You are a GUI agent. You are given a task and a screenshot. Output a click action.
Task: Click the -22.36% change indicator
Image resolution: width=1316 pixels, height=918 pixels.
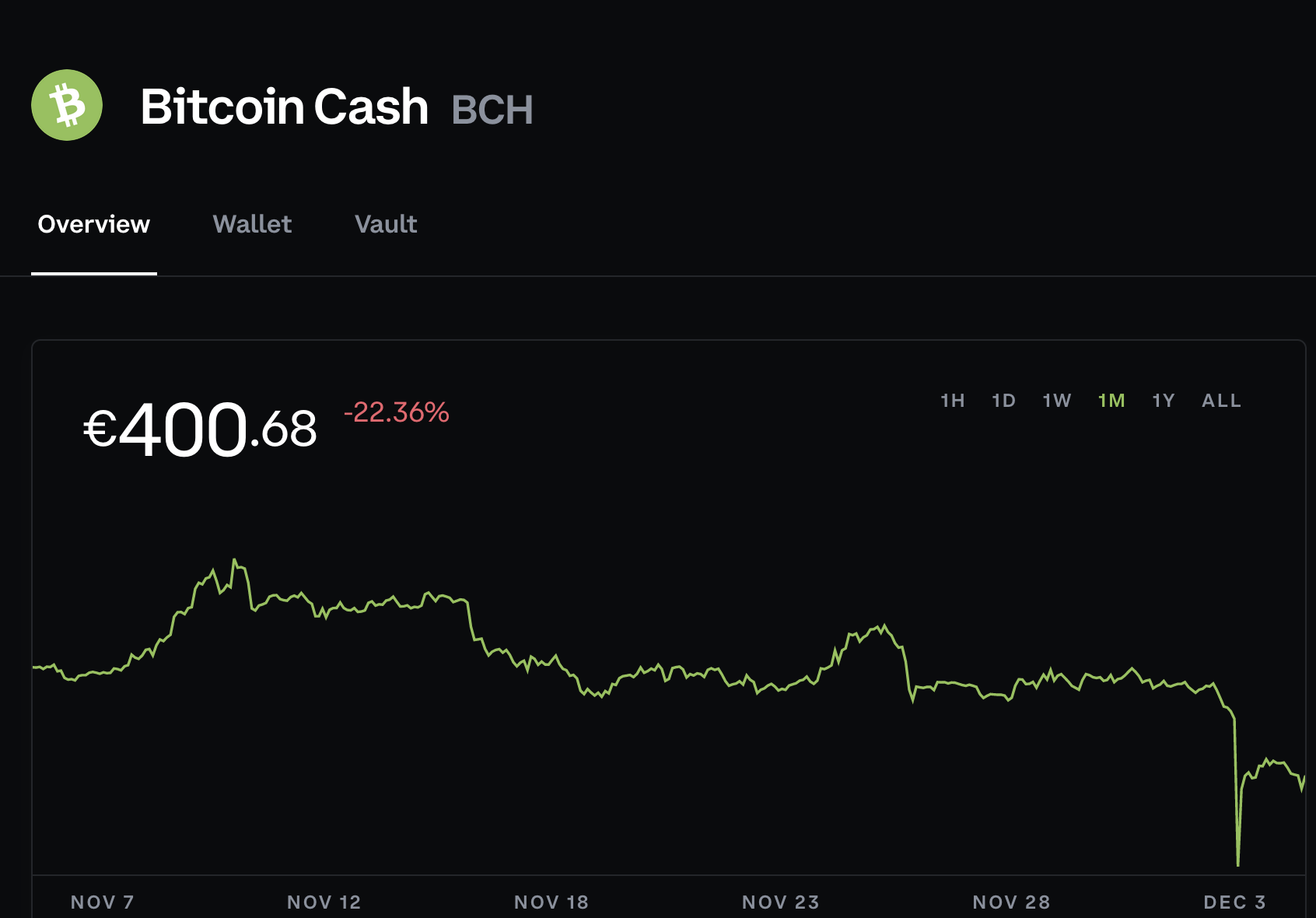397,412
